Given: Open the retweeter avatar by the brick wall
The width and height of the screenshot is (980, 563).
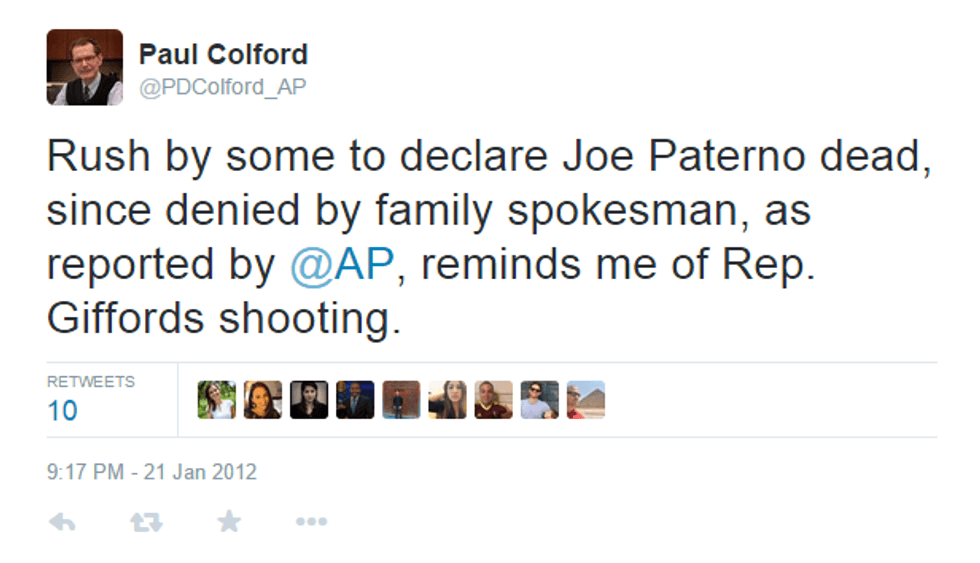Looking at the screenshot, I should pos(401,400).
